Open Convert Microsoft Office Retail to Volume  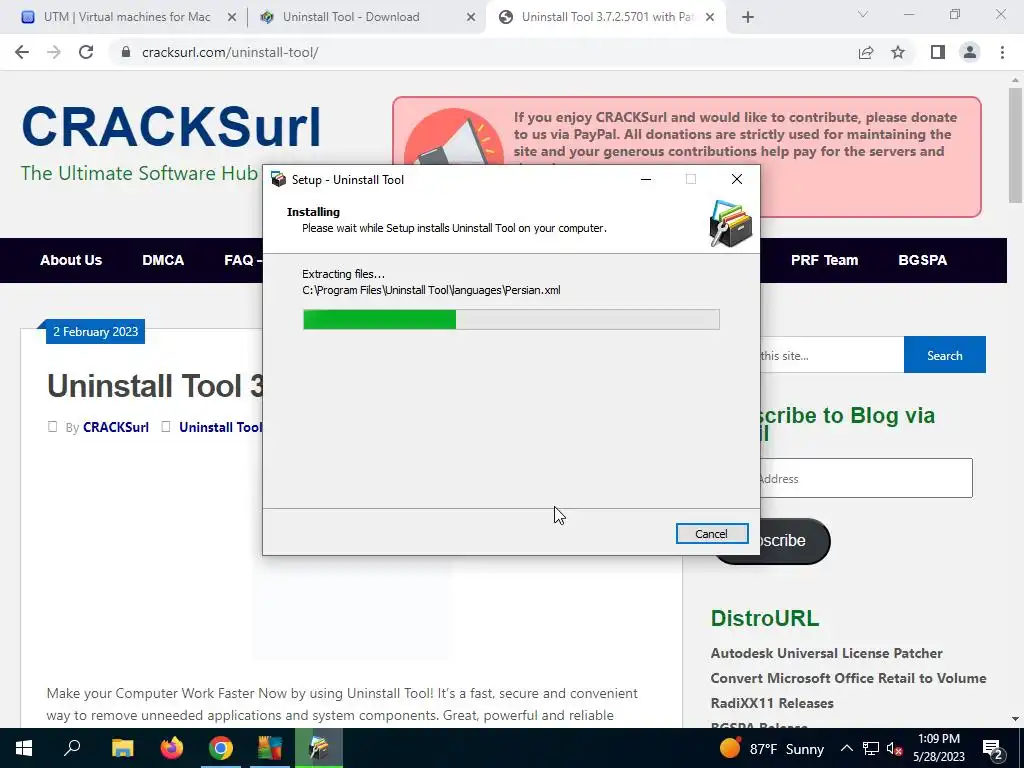pyautogui.click(x=848, y=678)
